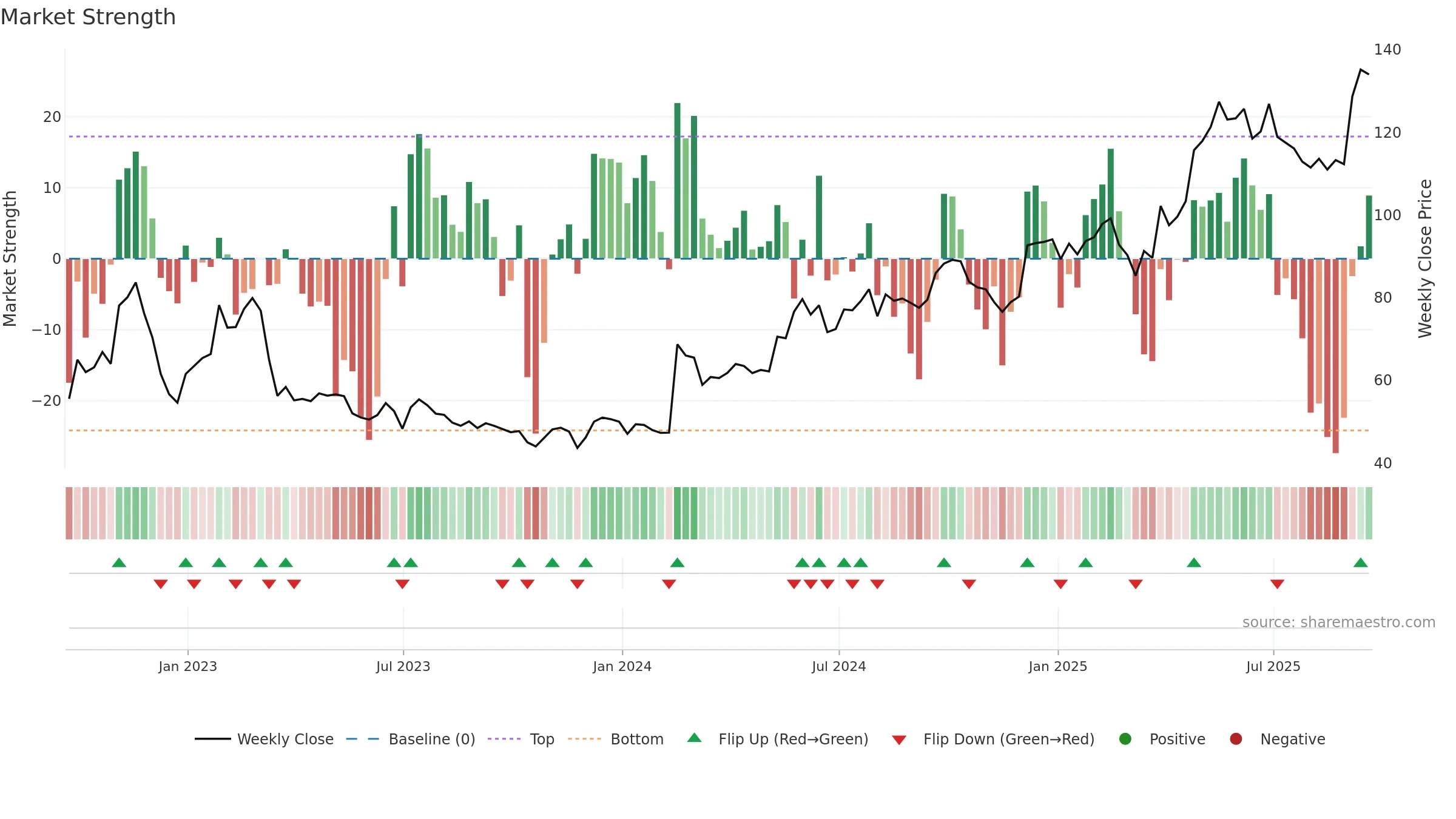1456x819 pixels.
Task: Click the source: sharemaestro.com text
Action: point(1339,622)
